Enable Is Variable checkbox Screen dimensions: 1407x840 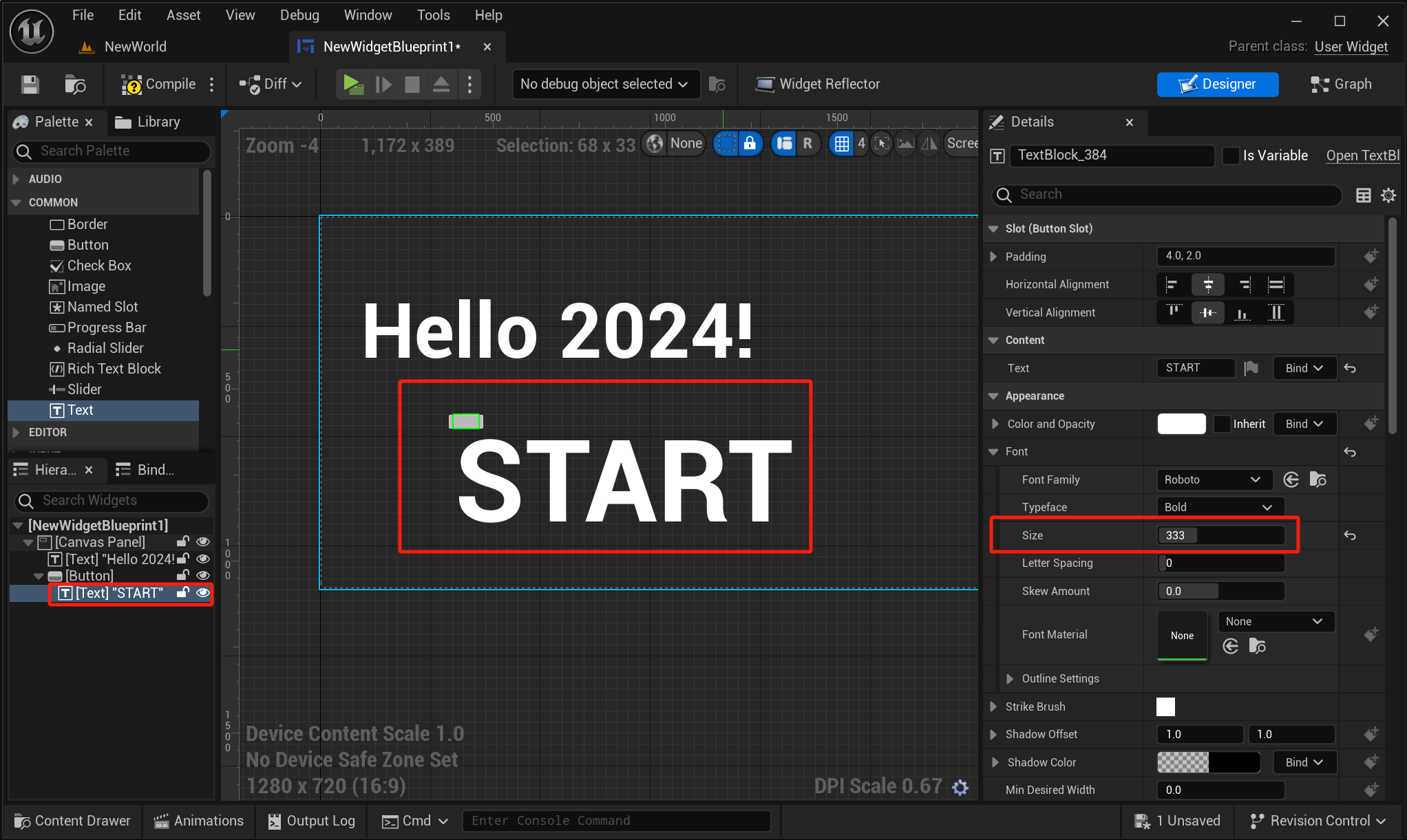[1231, 155]
